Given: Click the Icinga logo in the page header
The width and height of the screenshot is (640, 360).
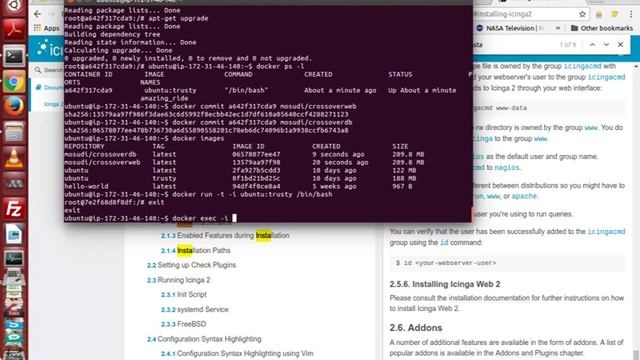Looking at the screenshot, I should pyautogui.click(x=49, y=49).
